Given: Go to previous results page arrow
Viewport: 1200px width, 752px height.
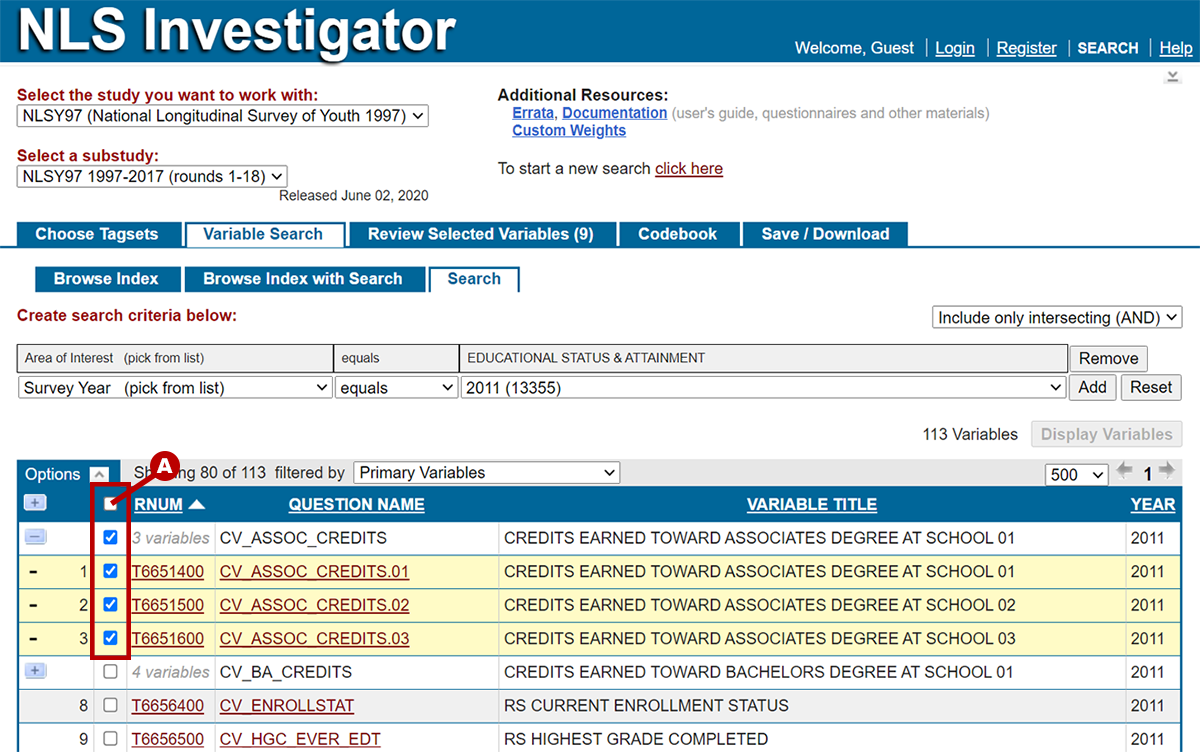Looking at the screenshot, I should coord(1124,471).
